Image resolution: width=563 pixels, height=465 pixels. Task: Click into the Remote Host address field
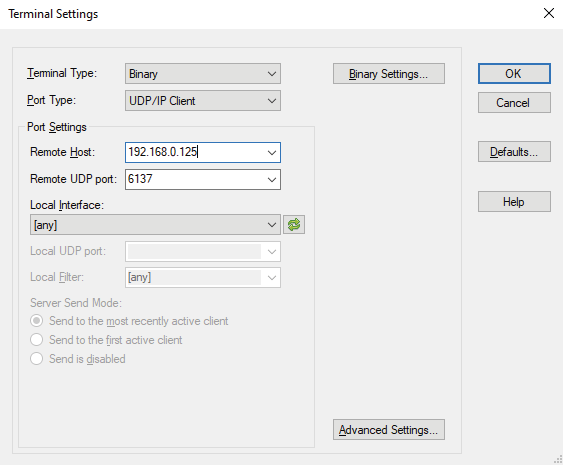(195, 153)
